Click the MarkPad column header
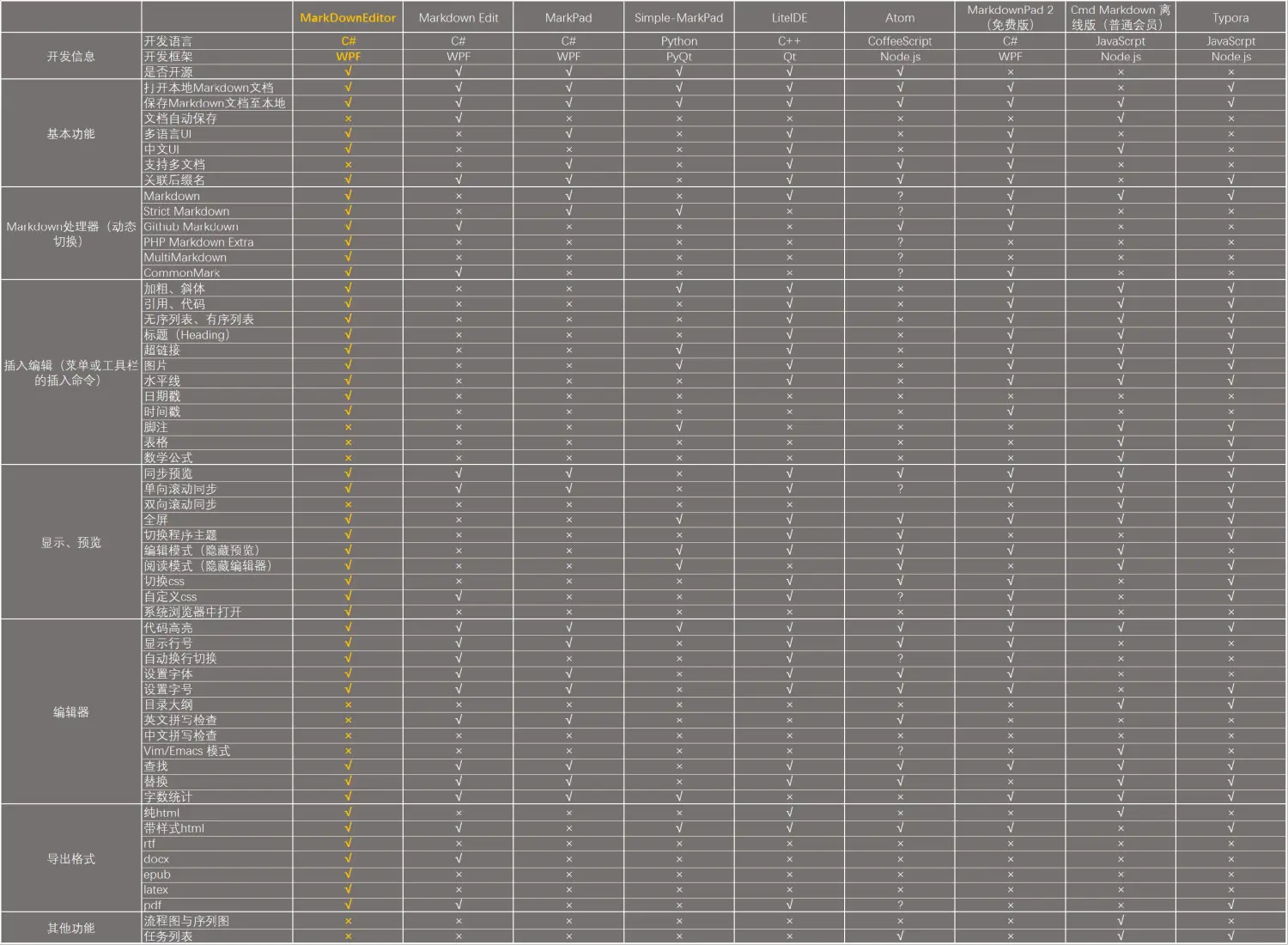This screenshot has width=1288, height=945. click(568, 17)
